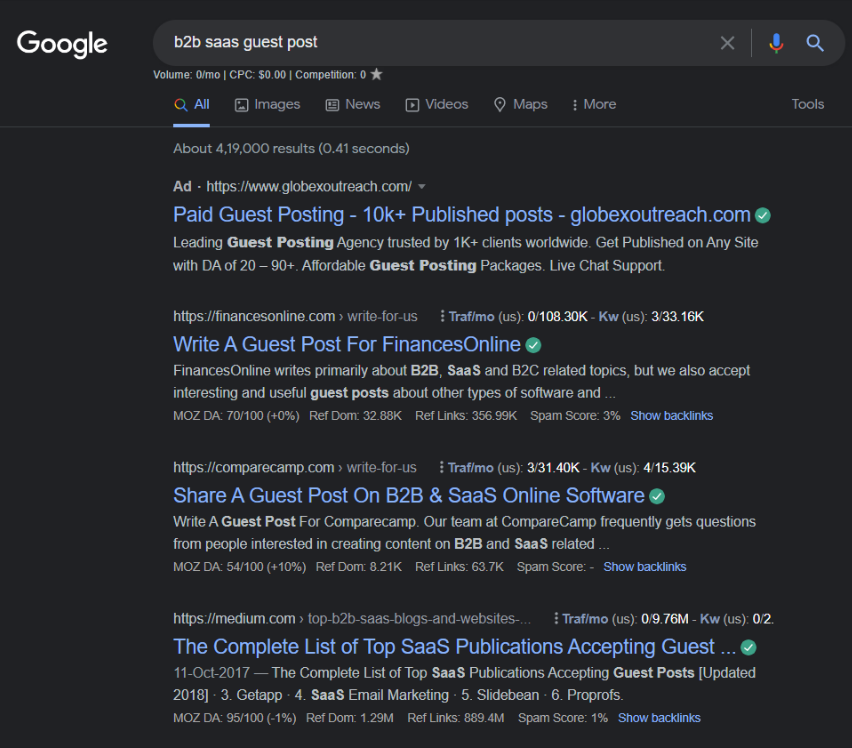
Task: Click into the search query field
Action: click(x=435, y=42)
